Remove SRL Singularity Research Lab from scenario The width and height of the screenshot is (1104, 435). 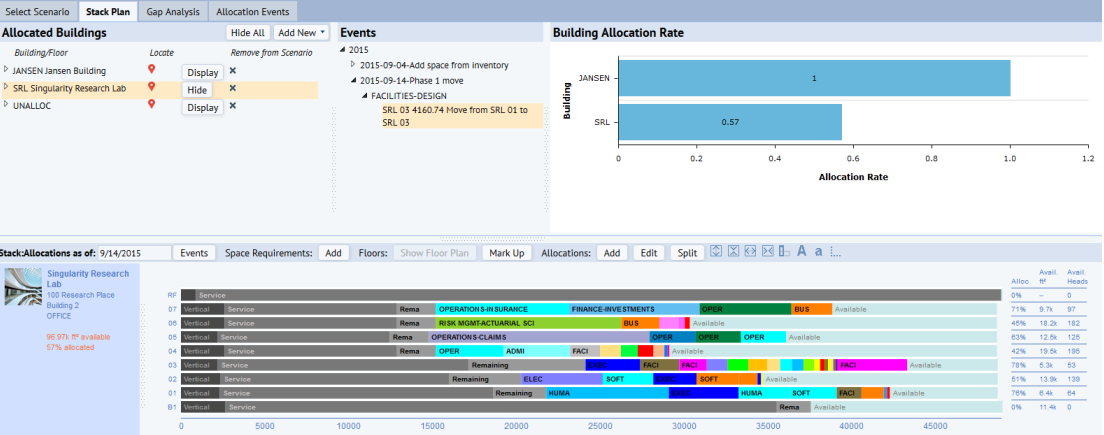[x=233, y=88]
